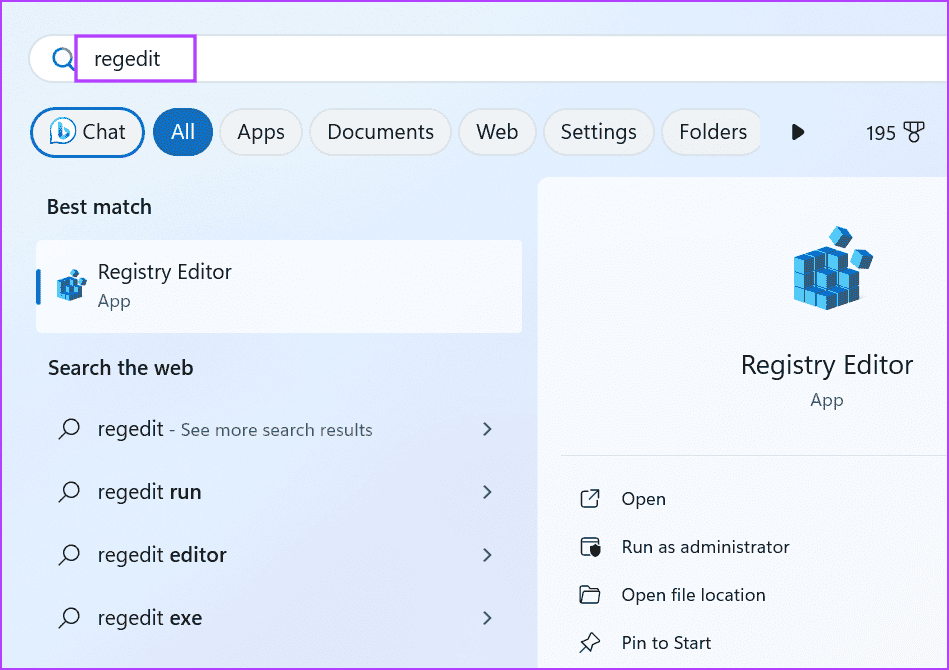
Task: Click the small Registry Editor cube icon
Action: coord(71,286)
